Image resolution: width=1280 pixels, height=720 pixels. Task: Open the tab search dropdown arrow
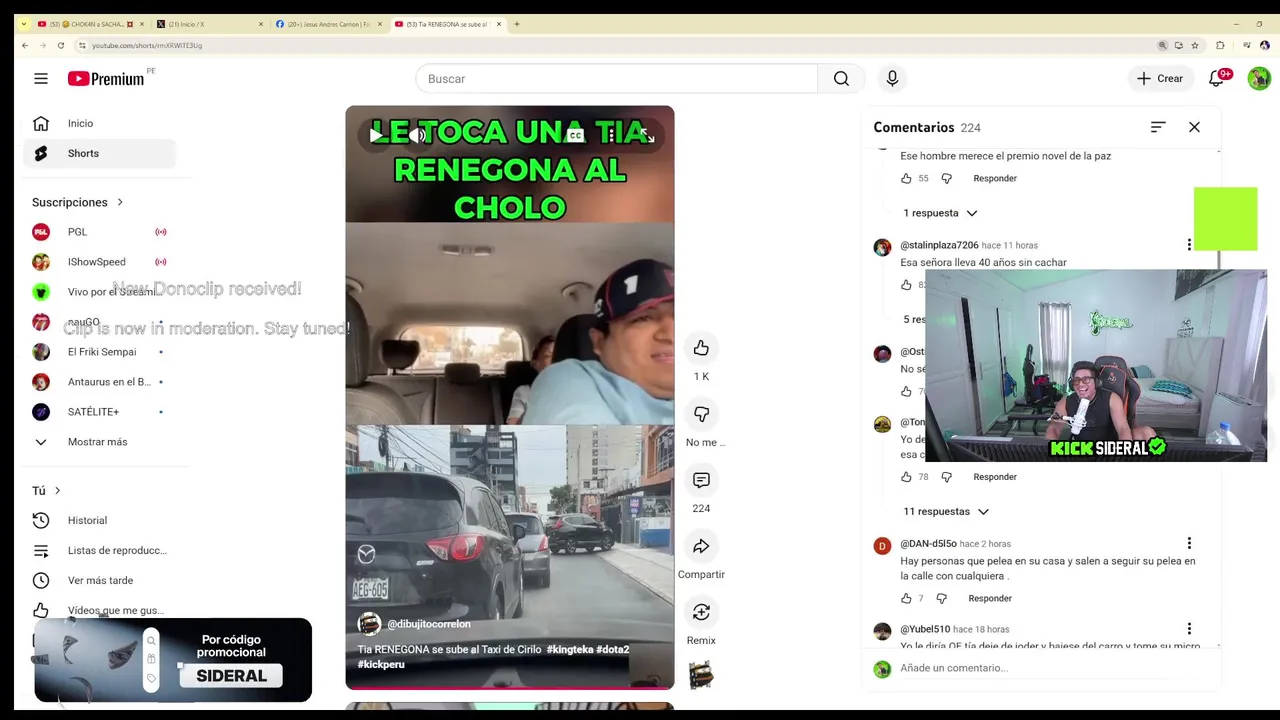(x=24, y=24)
